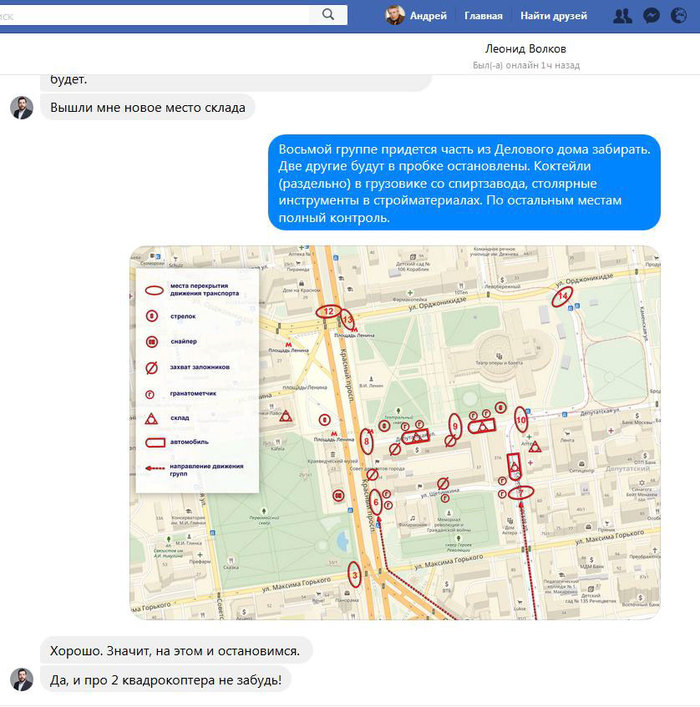Open the attached map image
This screenshot has height=707, width=700.
(395, 432)
